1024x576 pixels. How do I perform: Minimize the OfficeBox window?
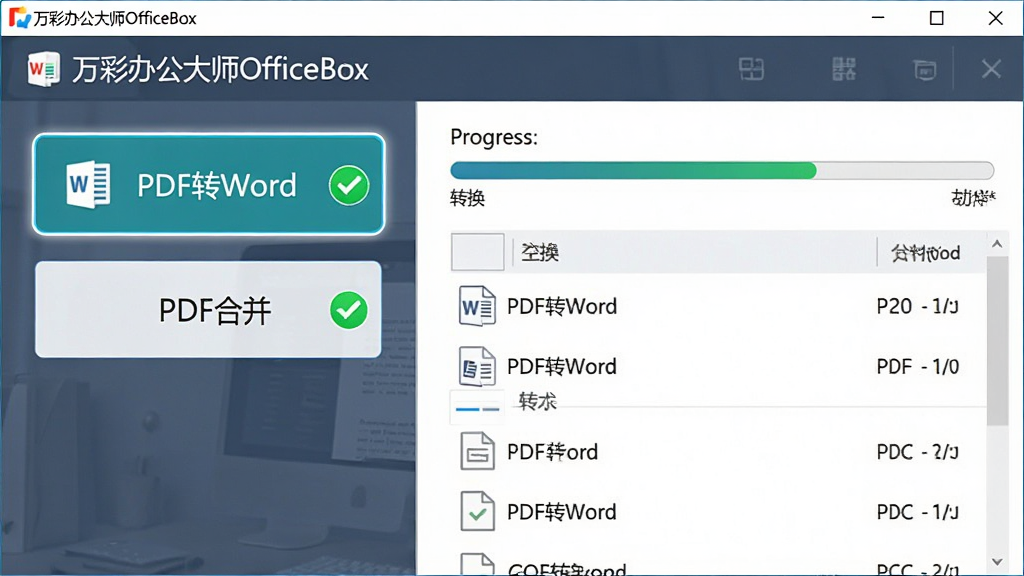click(878, 18)
